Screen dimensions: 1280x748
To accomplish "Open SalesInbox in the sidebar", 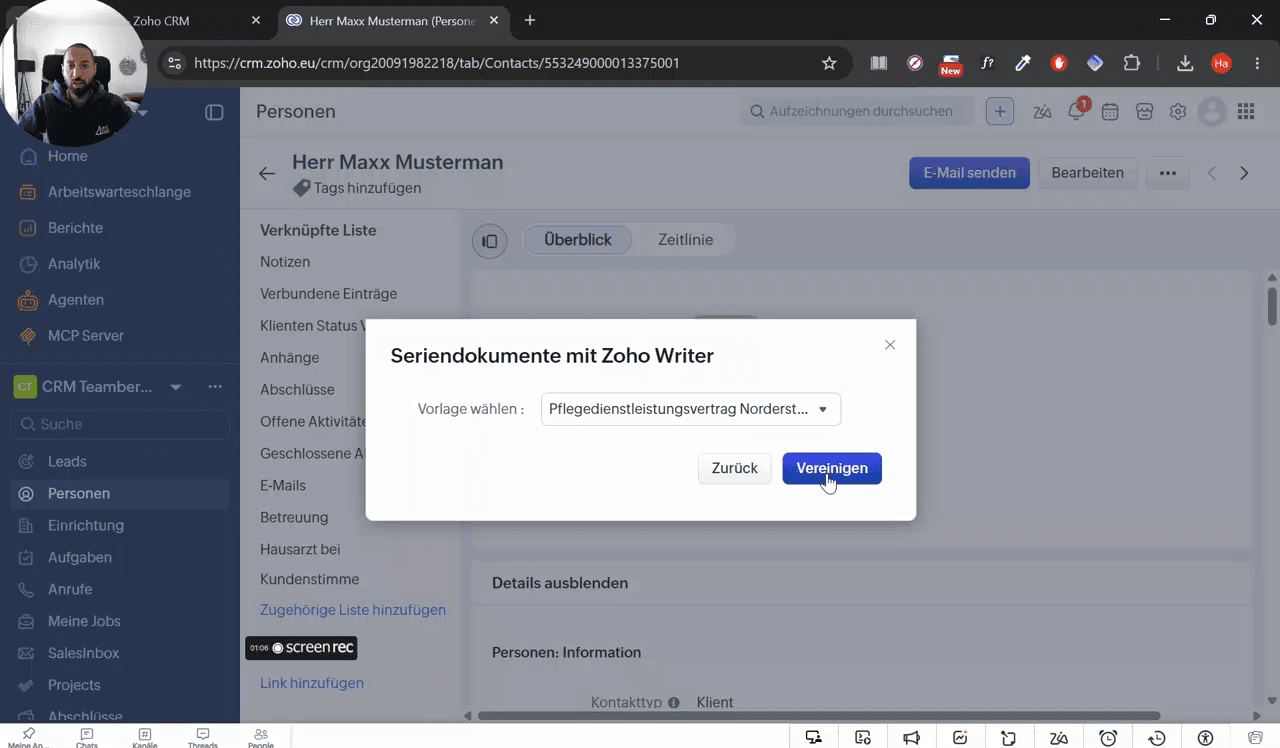I will point(120,653).
